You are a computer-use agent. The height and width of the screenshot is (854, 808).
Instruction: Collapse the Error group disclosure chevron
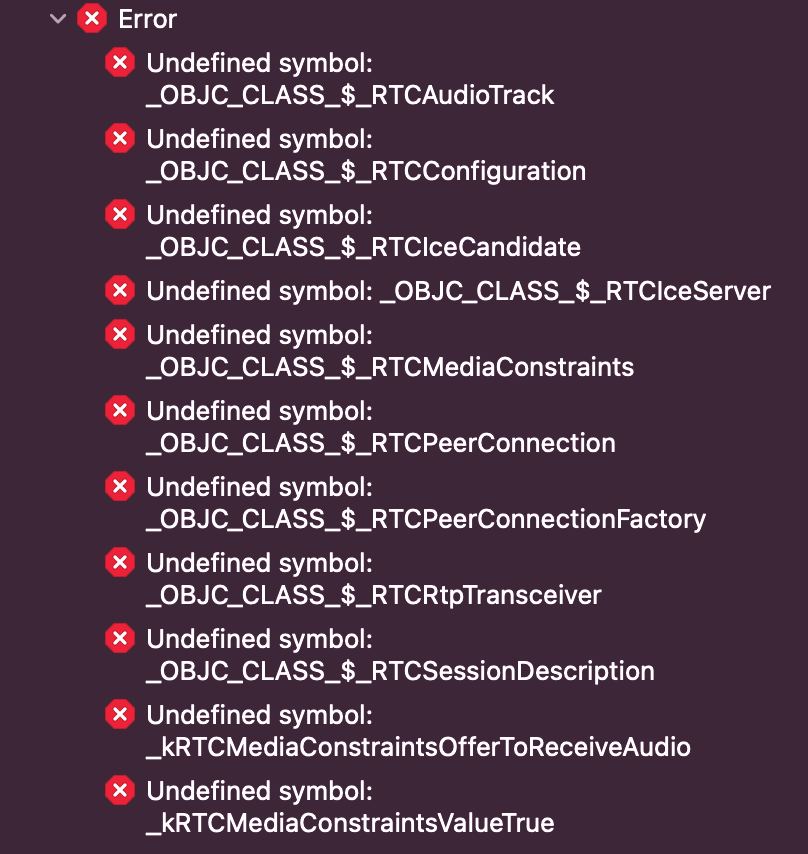tap(58, 18)
